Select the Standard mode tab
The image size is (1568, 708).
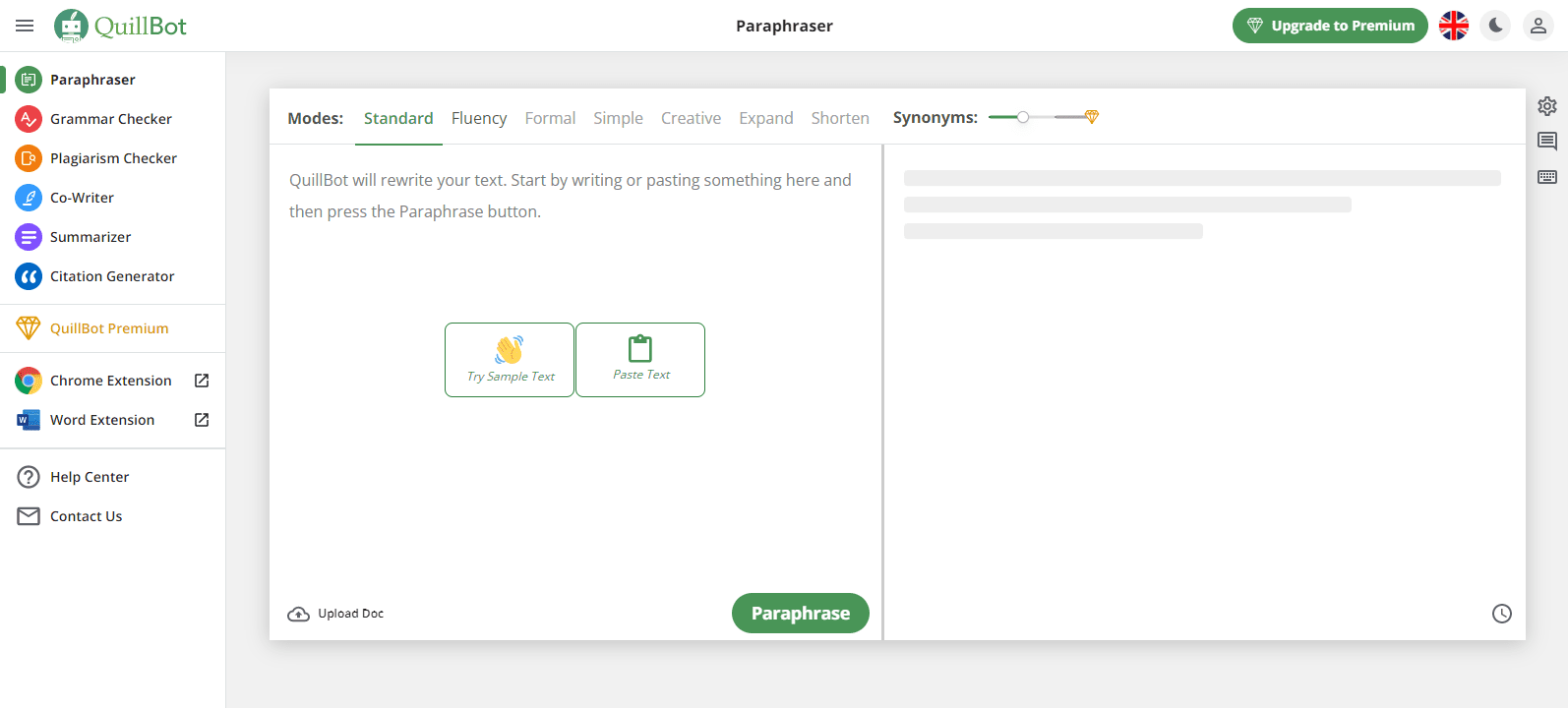point(398,118)
